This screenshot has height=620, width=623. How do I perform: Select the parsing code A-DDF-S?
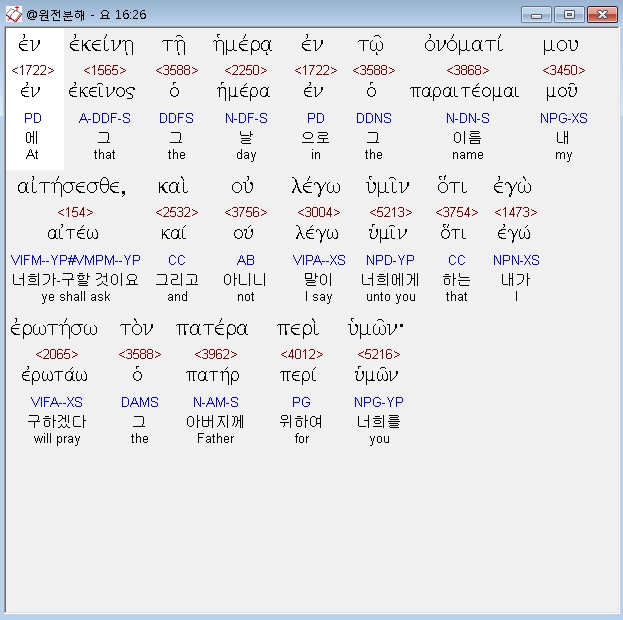click(x=104, y=118)
